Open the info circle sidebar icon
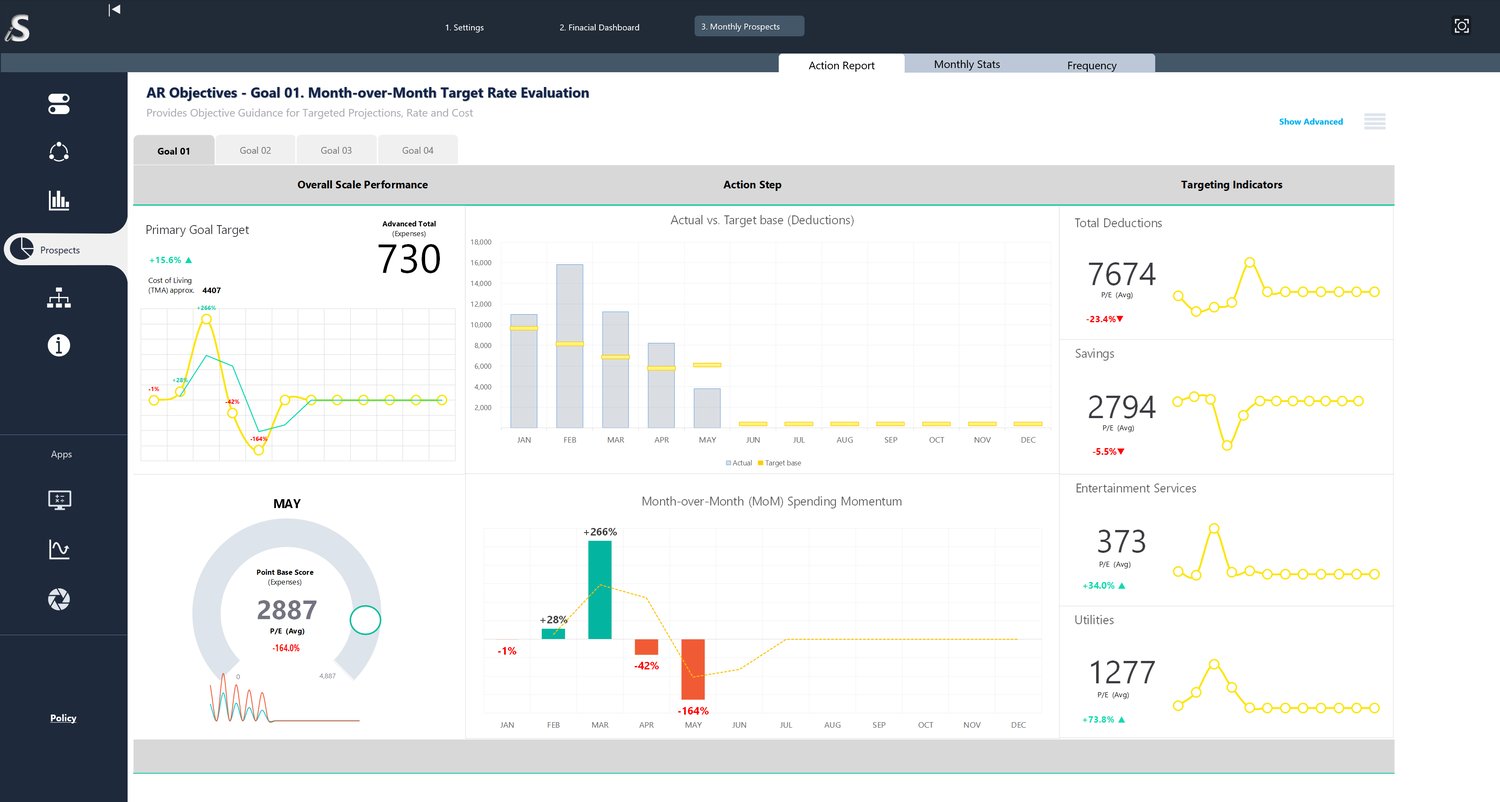Image resolution: width=1500 pixels, height=802 pixels. [59, 346]
